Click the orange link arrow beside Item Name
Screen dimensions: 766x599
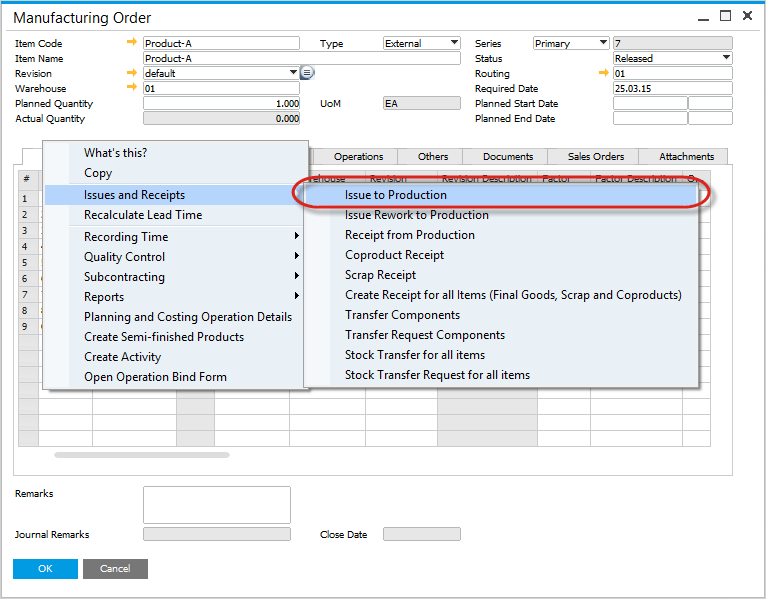(132, 58)
